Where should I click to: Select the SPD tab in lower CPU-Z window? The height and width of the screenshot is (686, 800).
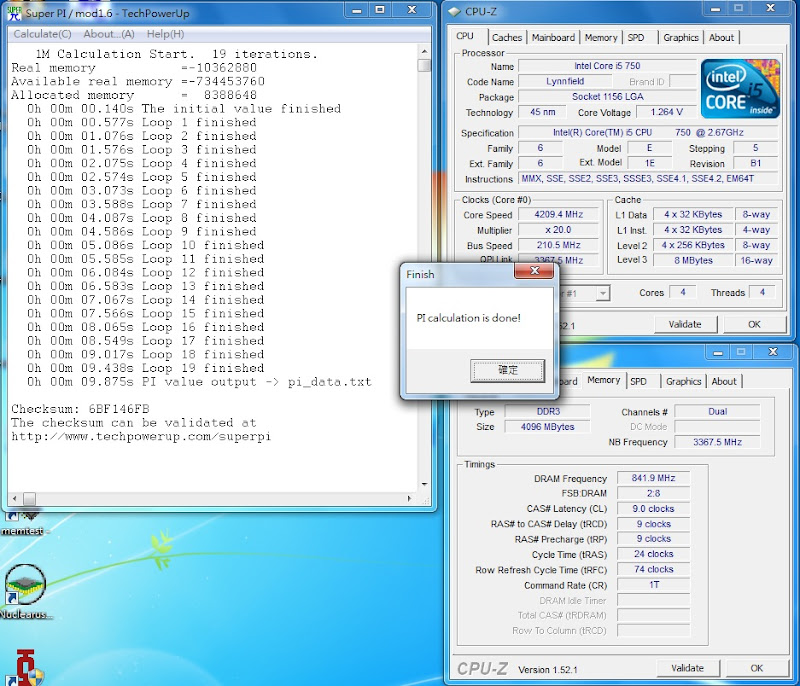tap(638, 382)
